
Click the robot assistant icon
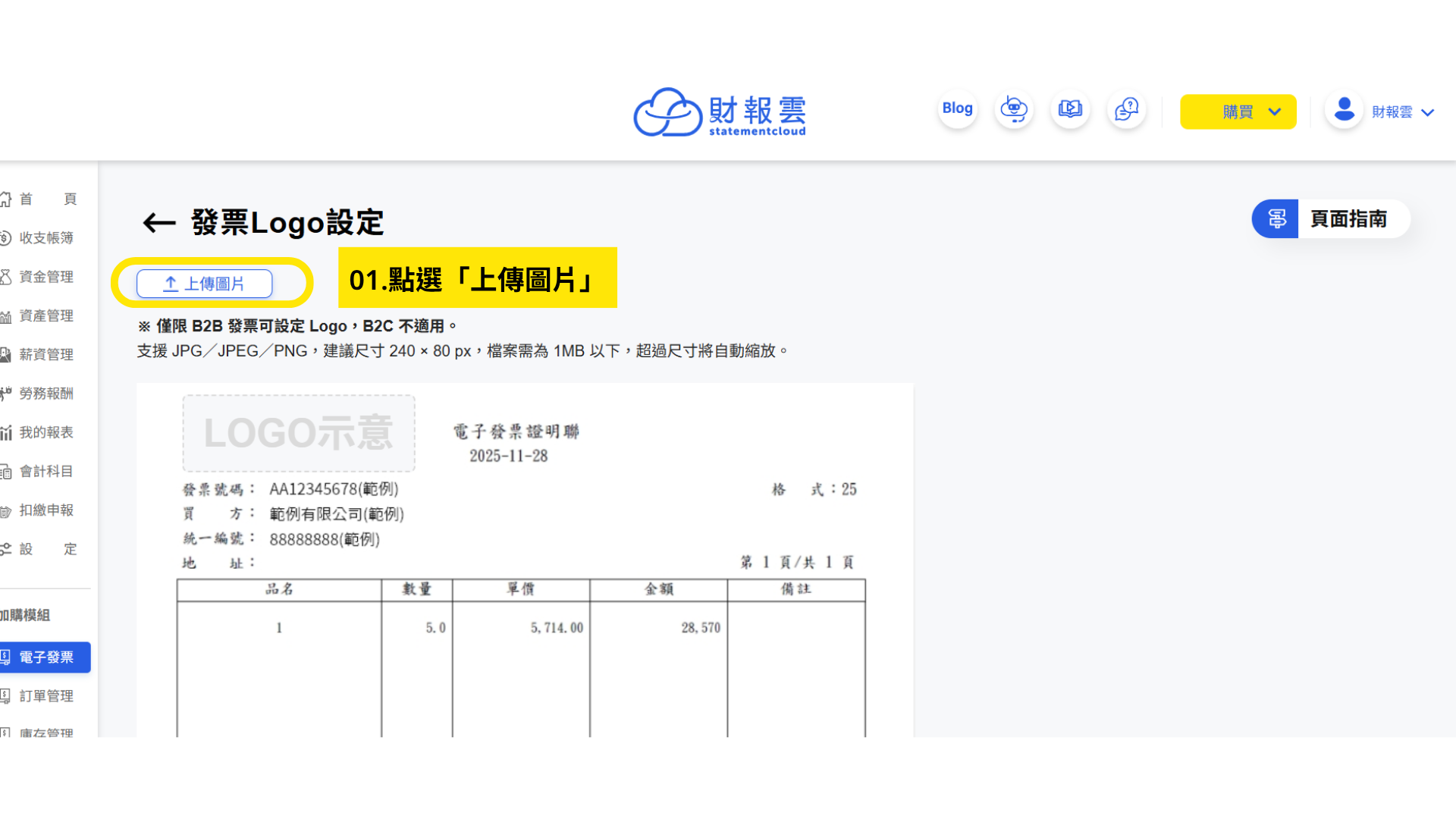tap(1014, 110)
